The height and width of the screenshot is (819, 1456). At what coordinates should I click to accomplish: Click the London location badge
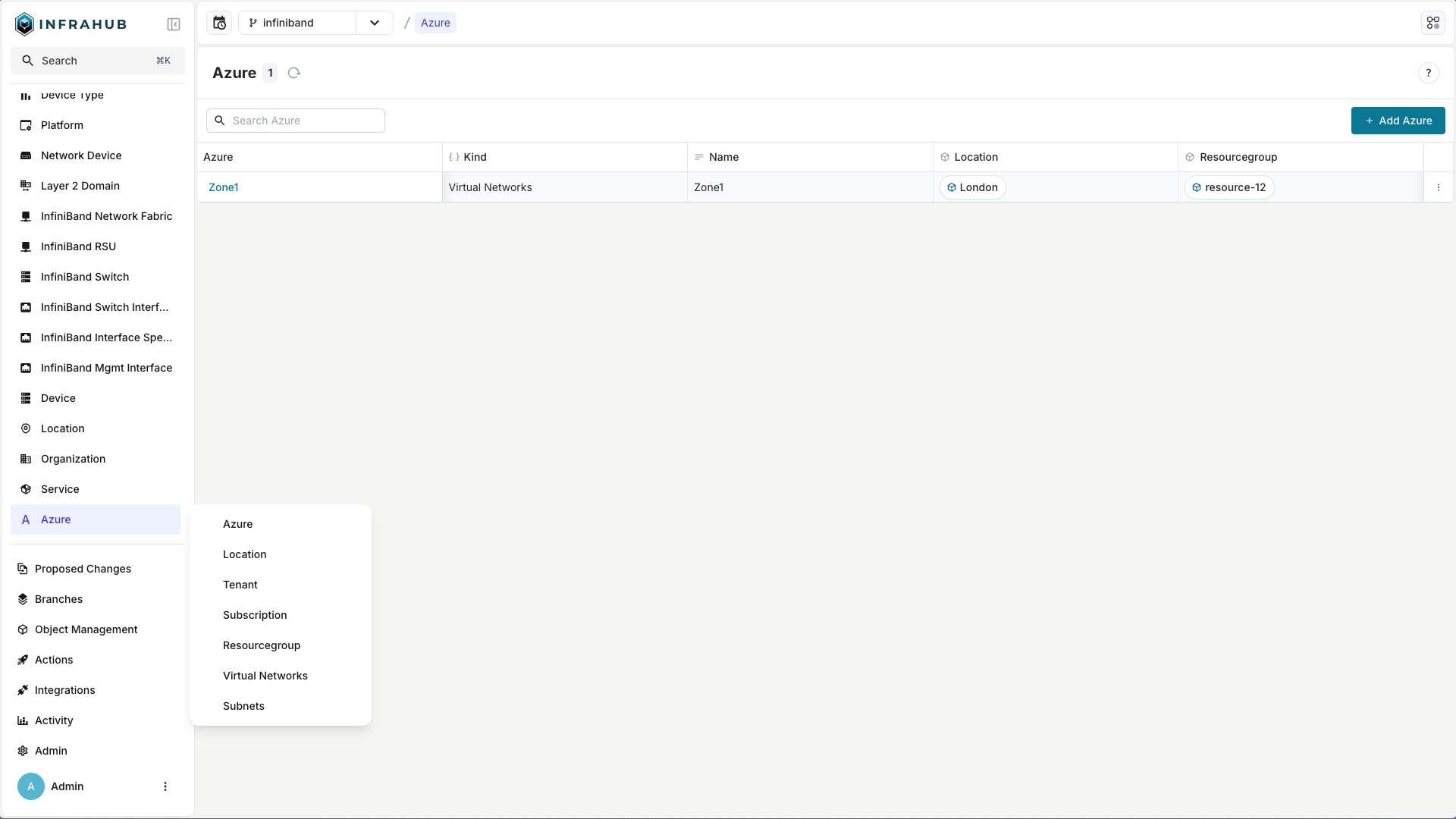click(972, 187)
